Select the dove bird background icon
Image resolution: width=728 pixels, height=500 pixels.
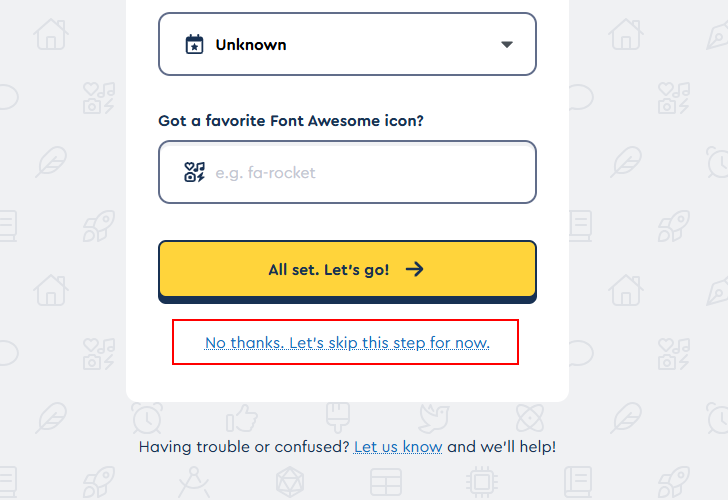click(433, 418)
